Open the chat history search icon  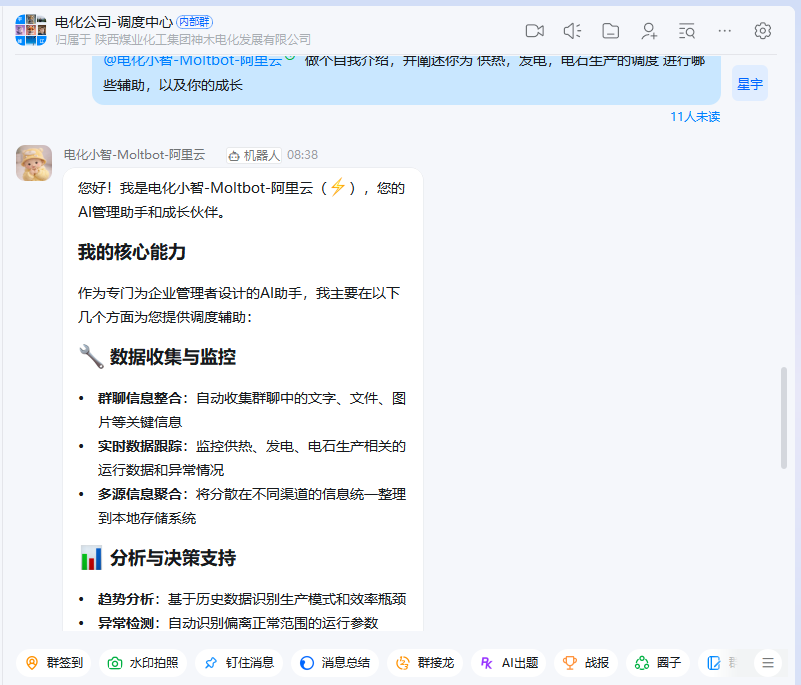coord(687,31)
